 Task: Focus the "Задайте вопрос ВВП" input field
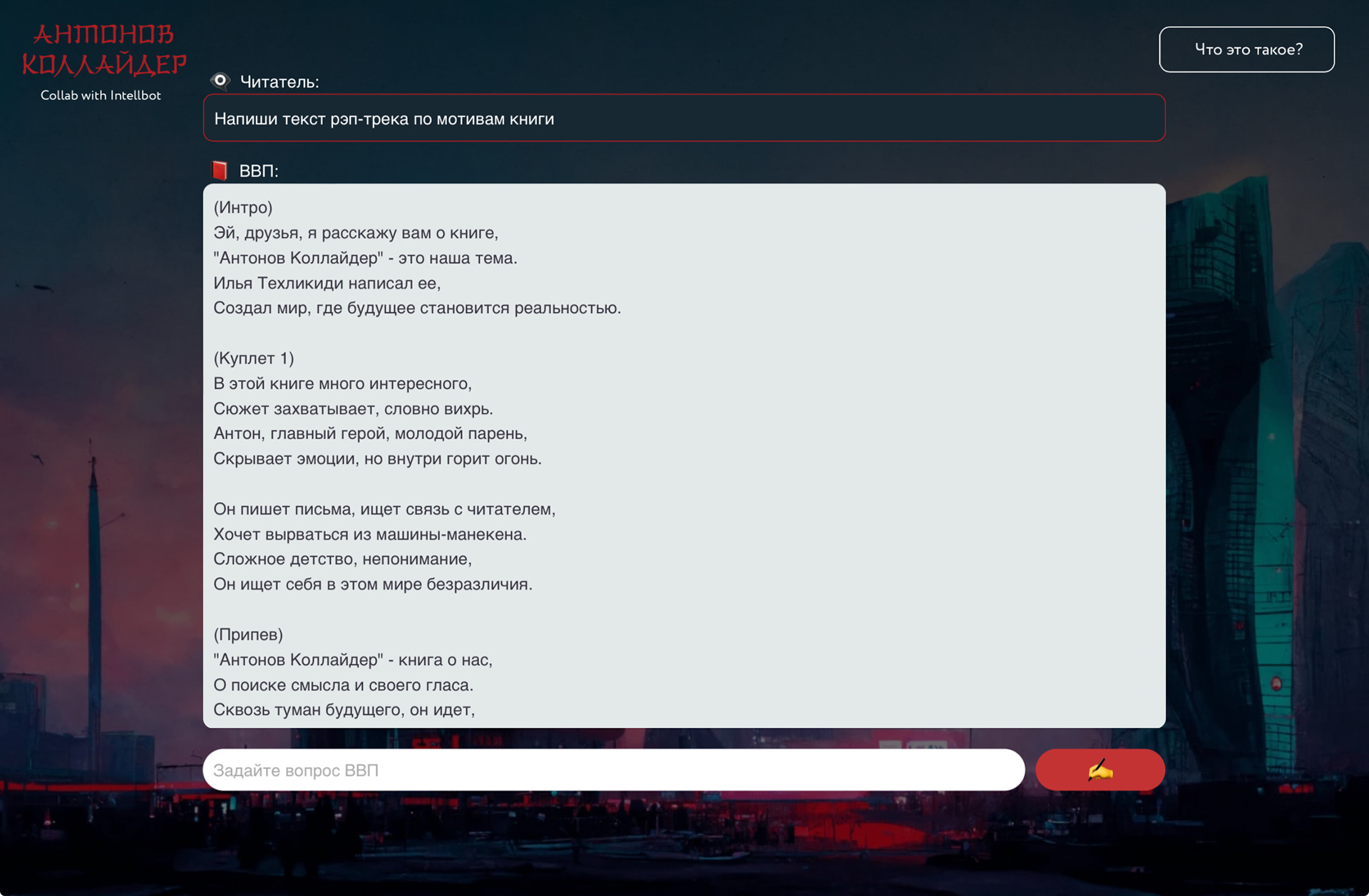[x=614, y=770]
